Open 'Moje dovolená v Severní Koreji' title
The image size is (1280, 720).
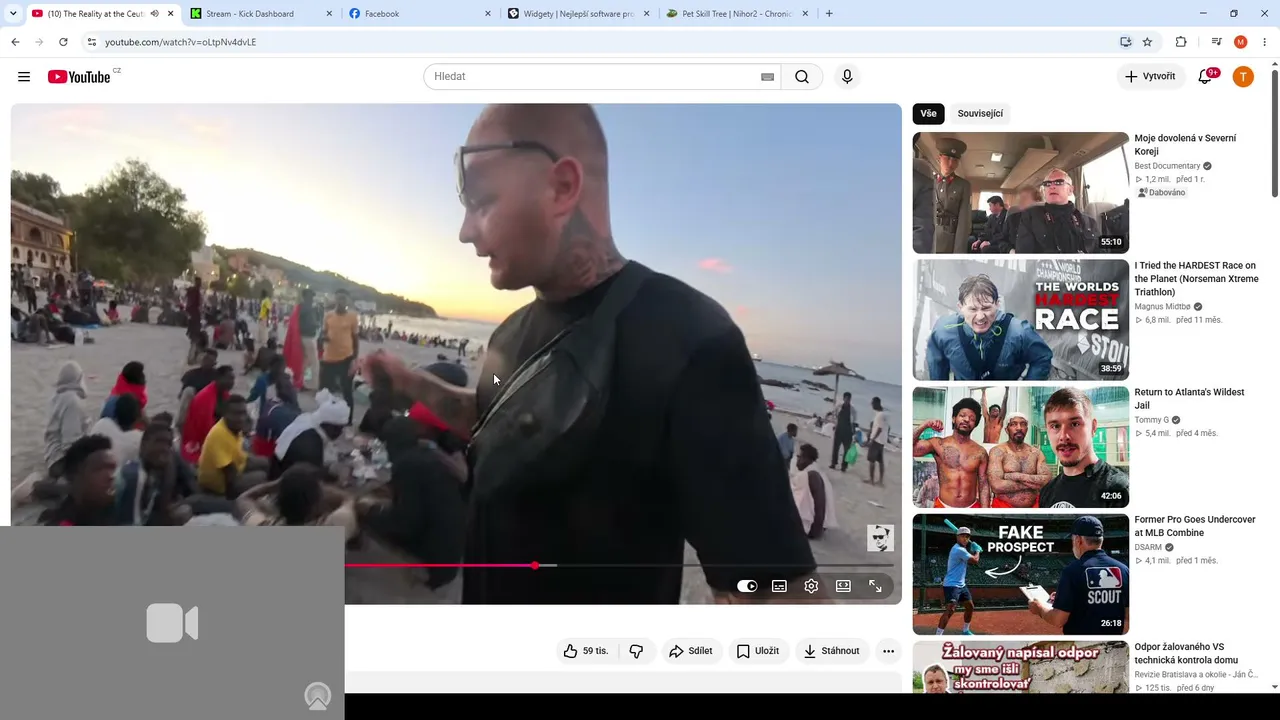coord(1185,145)
